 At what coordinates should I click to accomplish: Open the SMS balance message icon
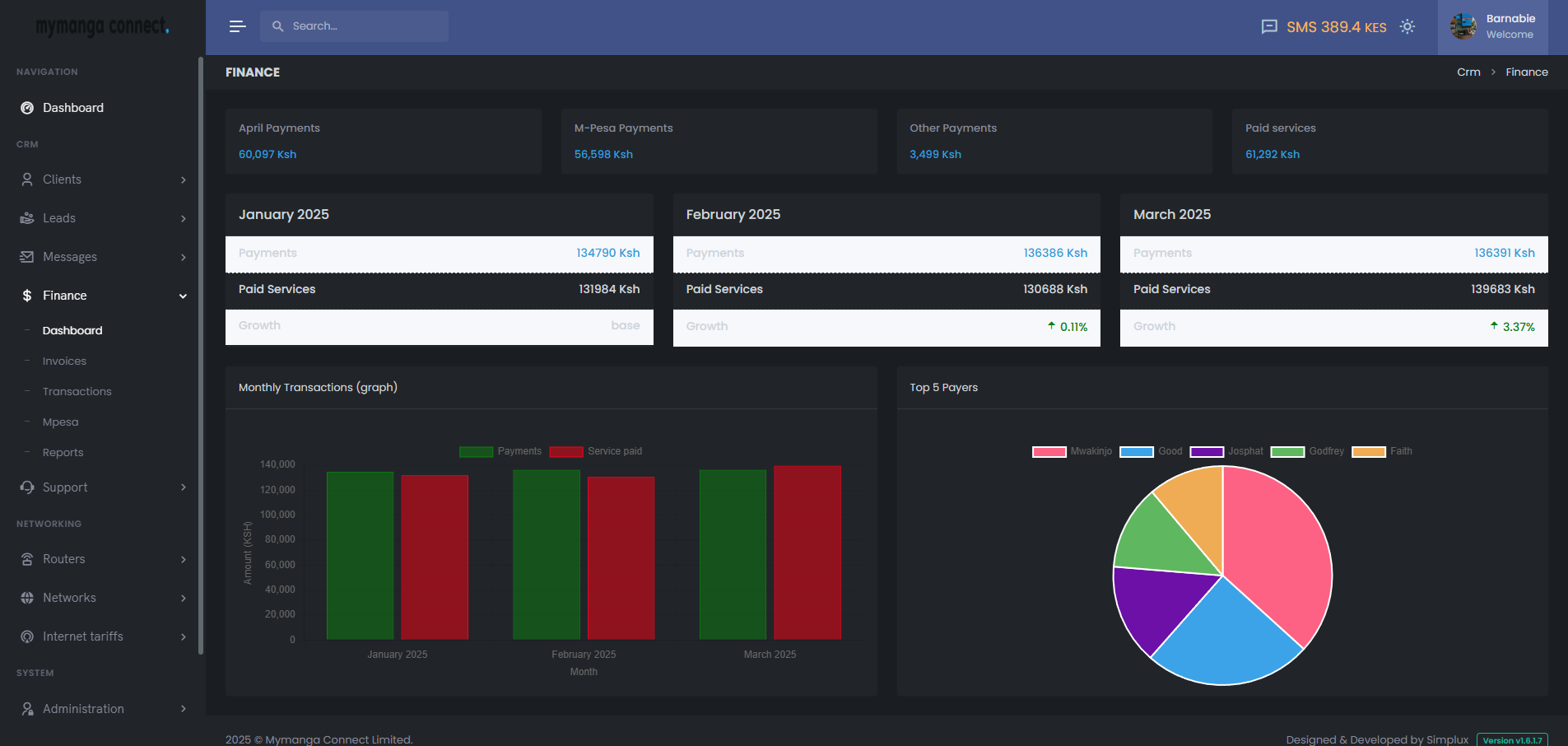pos(1269,26)
